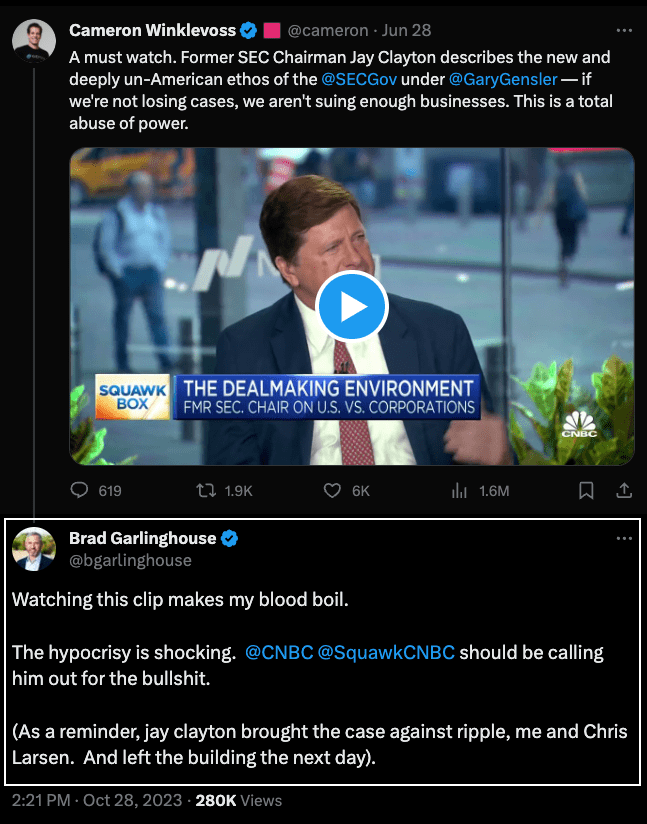Open the Cameron Winklevoss display name
This screenshot has height=824, width=647.
152,30
